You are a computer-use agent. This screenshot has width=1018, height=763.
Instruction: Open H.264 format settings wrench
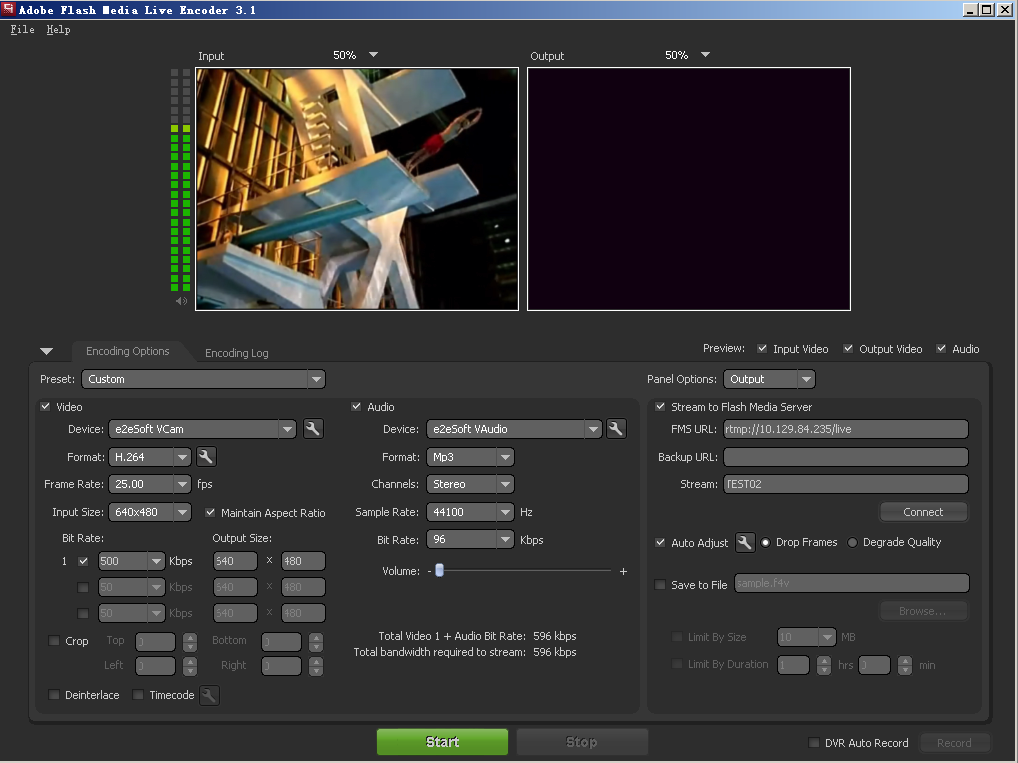pos(206,457)
